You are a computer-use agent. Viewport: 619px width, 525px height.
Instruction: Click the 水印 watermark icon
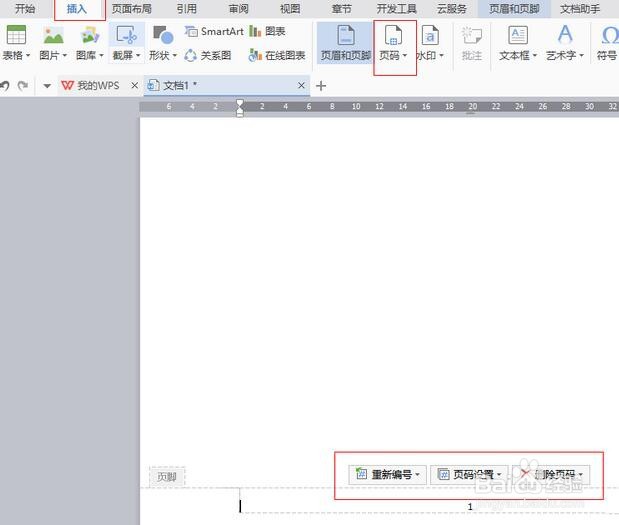coord(430,35)
